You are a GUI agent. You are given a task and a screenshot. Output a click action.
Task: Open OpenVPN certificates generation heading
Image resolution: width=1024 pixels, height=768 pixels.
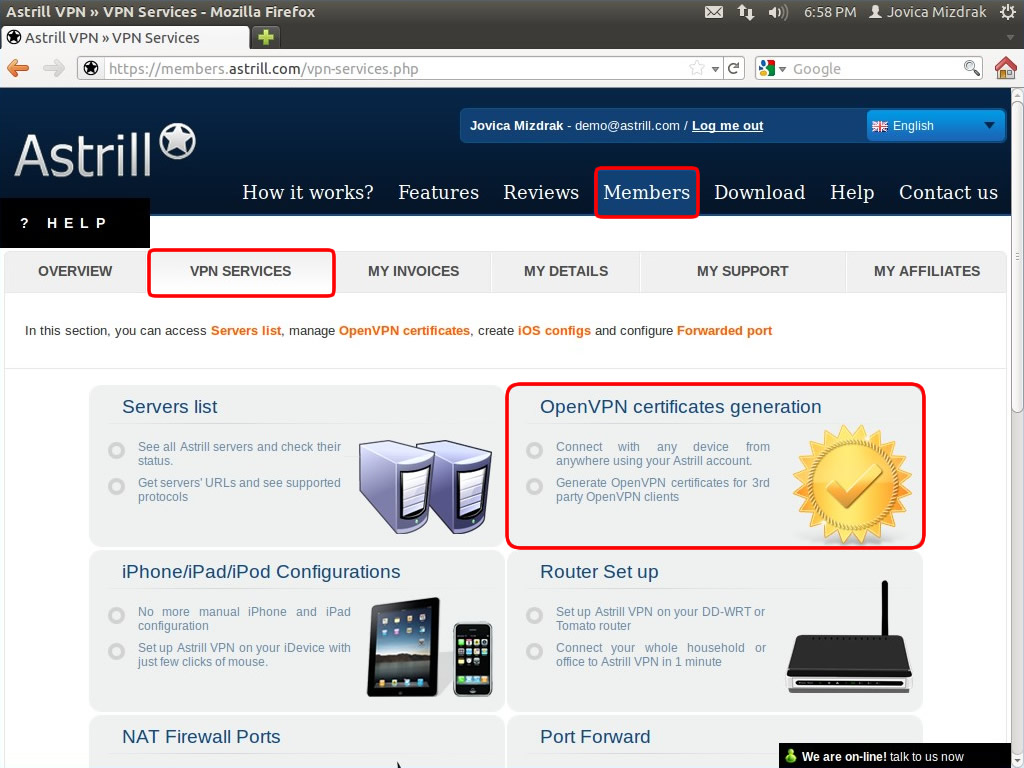[680, 406]
